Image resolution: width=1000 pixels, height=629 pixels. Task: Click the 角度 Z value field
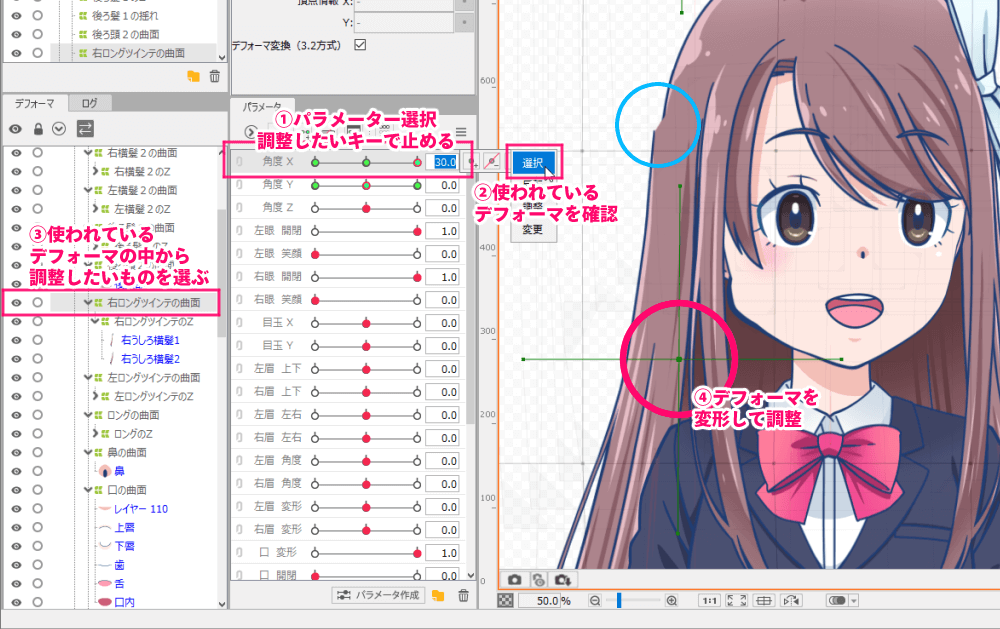pyautogui.click(x=442, y=208)
